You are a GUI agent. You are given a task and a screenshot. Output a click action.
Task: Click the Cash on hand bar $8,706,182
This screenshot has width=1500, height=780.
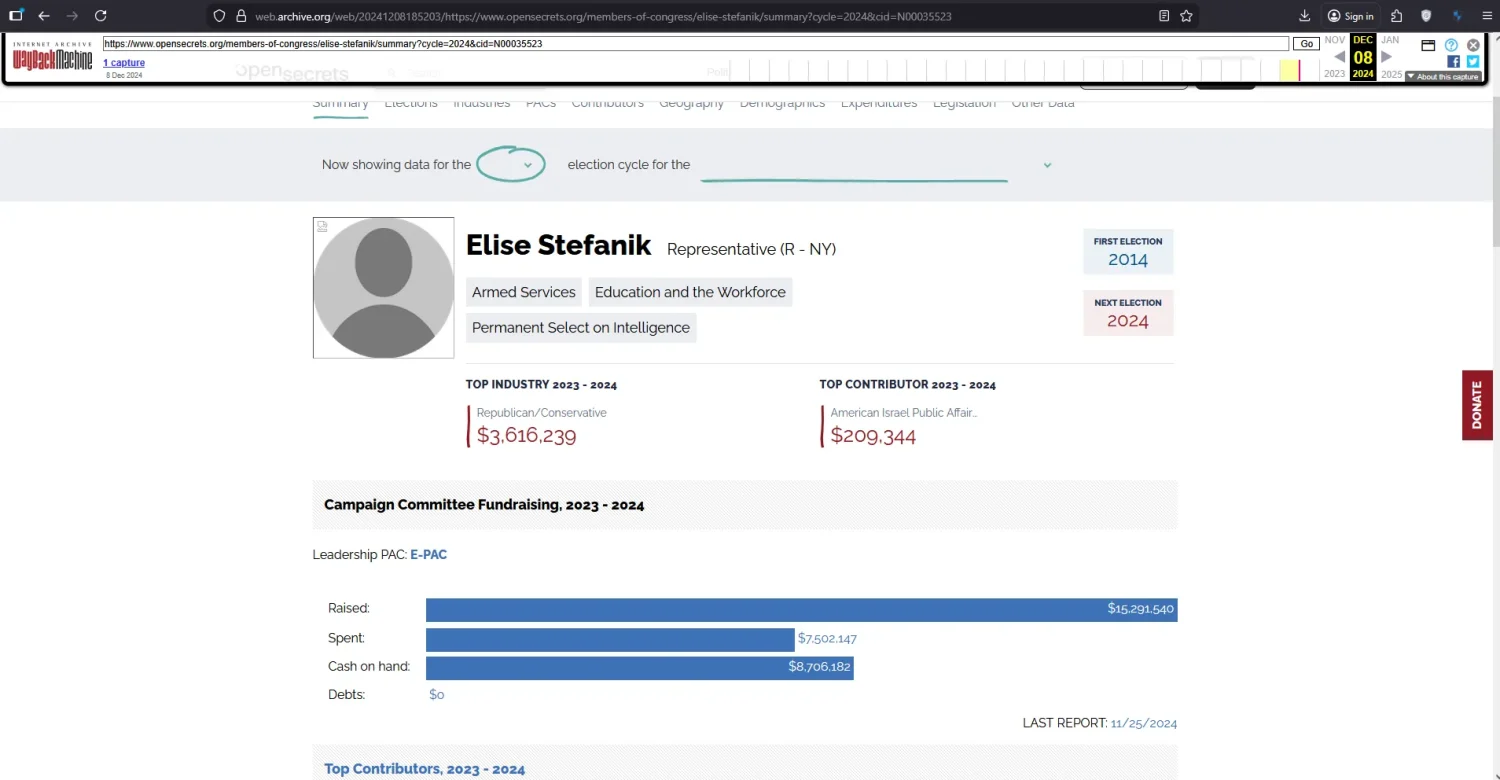pos(640,668)
